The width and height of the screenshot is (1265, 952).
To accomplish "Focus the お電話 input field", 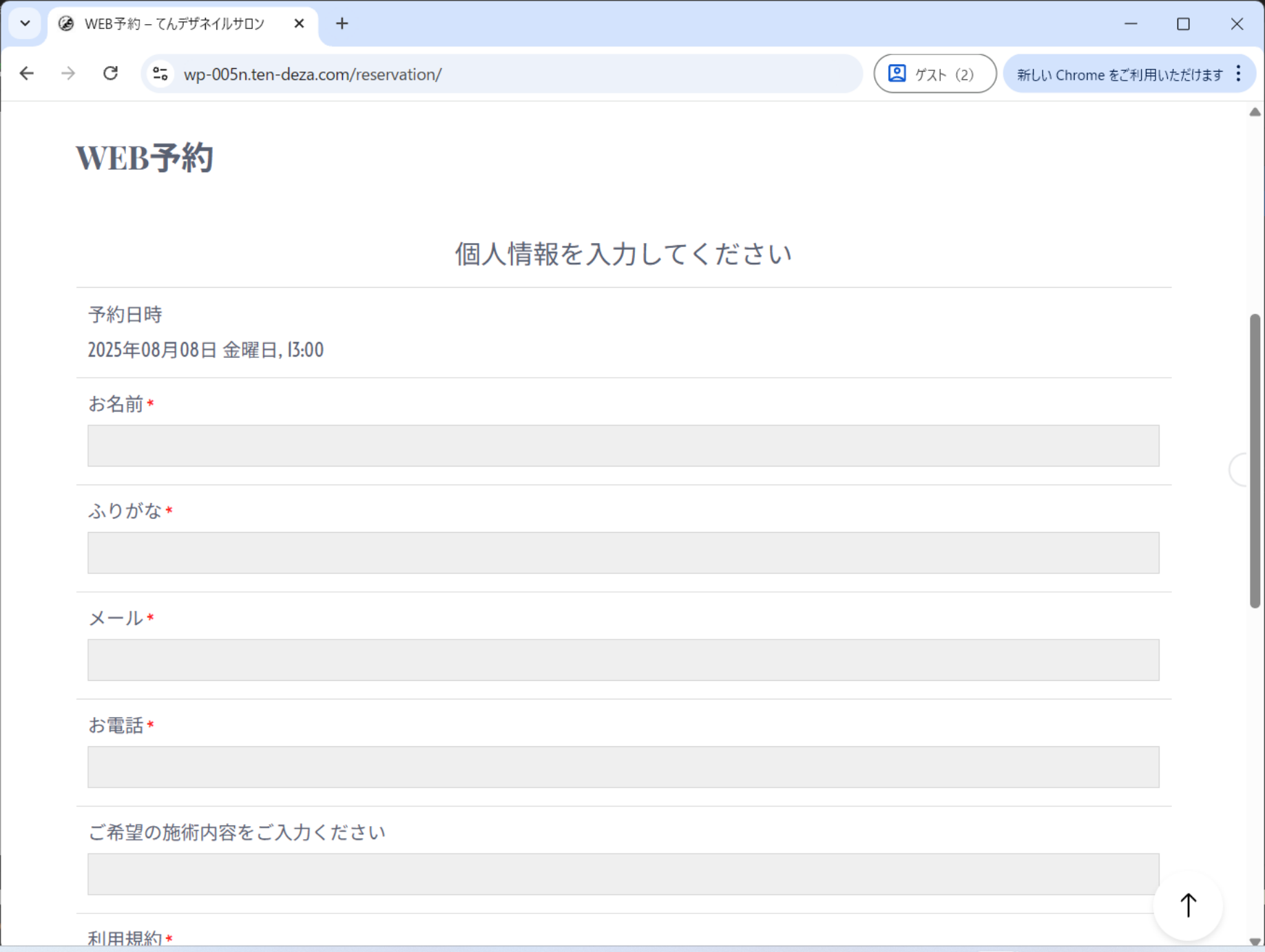I will tap(623, 767).
